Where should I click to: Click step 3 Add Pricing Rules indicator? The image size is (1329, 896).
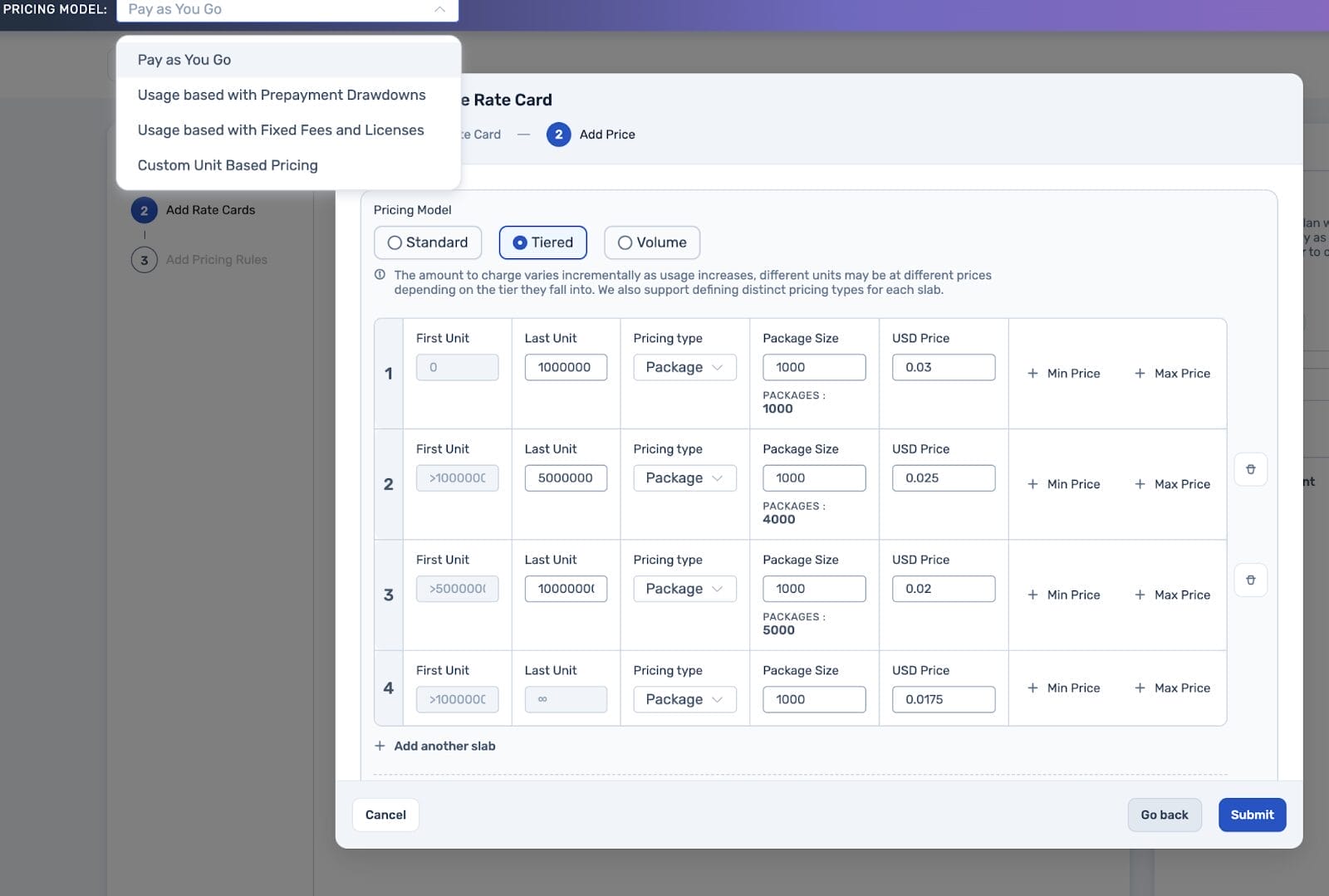pos(144,259)
